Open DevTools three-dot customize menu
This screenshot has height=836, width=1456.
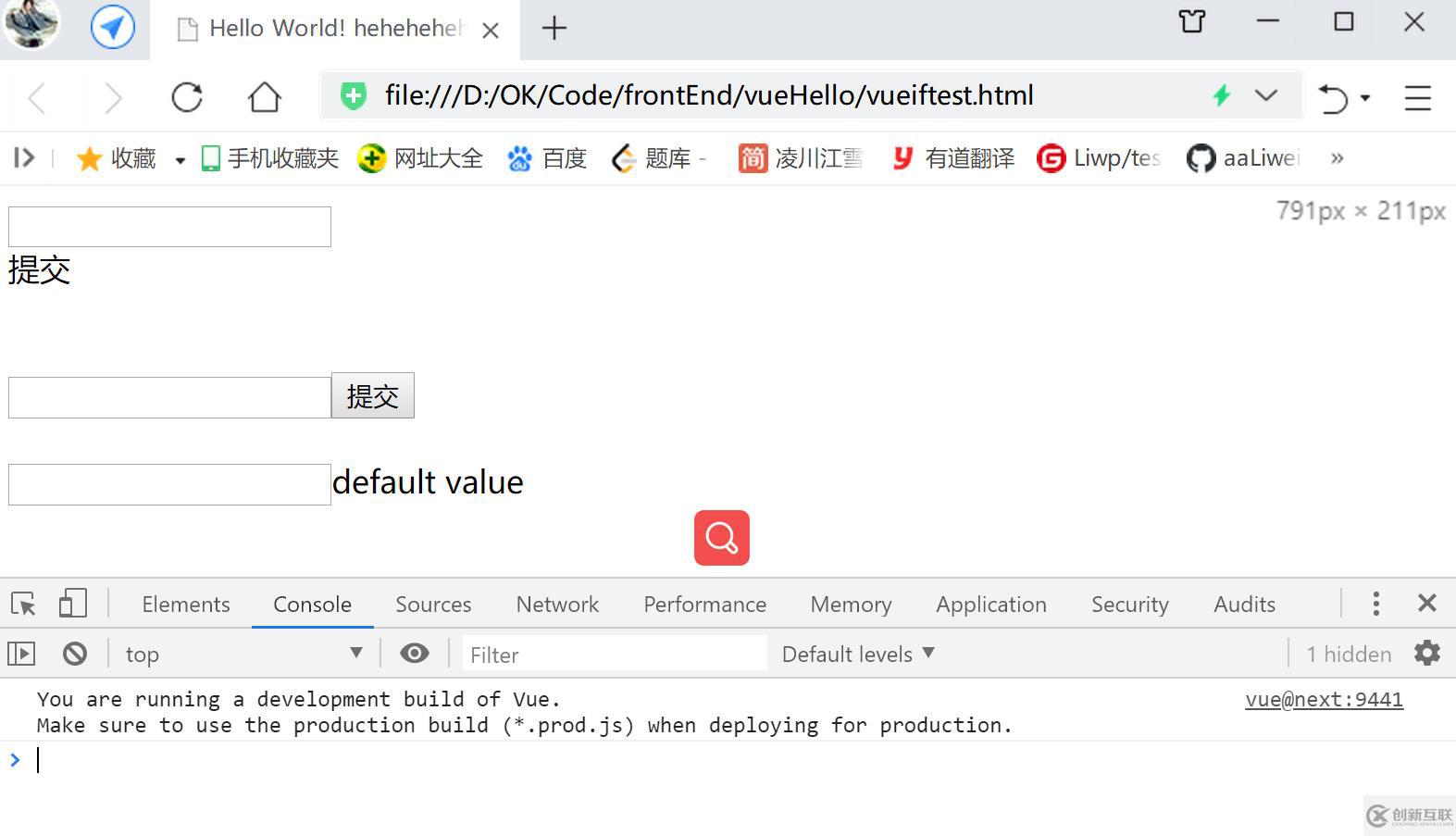tap(1376, 604)
